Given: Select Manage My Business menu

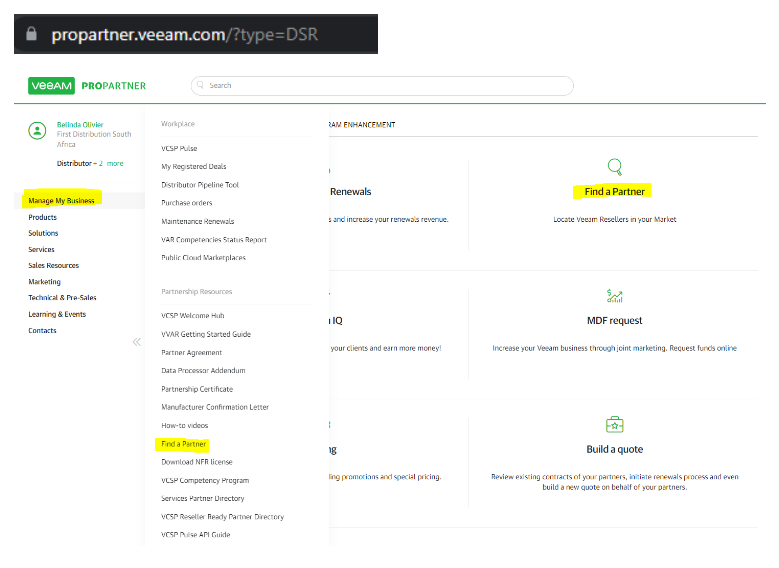Looking at the screenshot, I should coord(61,201).
